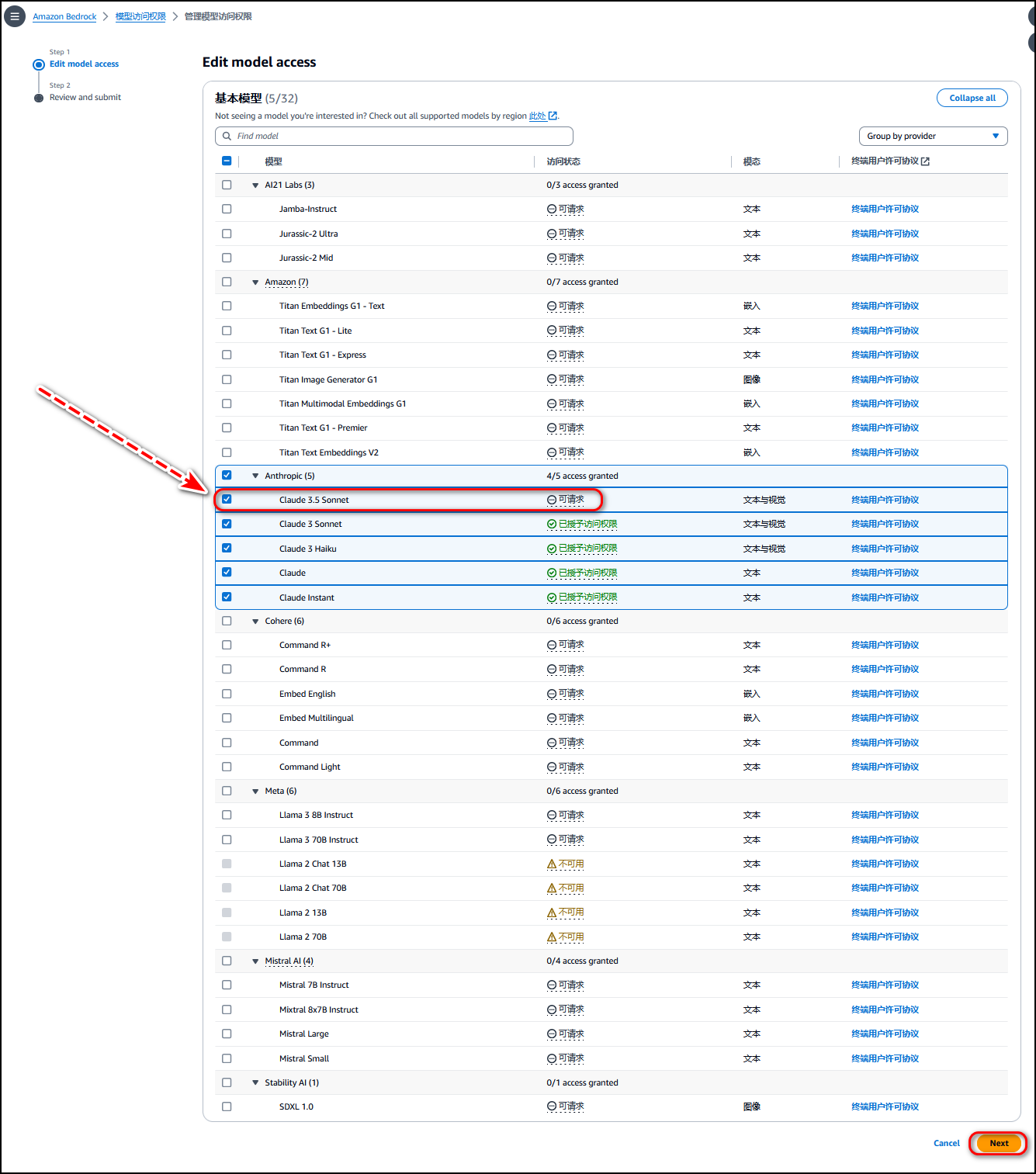The image size is (1036, 1174).
Task: Click inside the Find model search field
Action: point(394,136)
